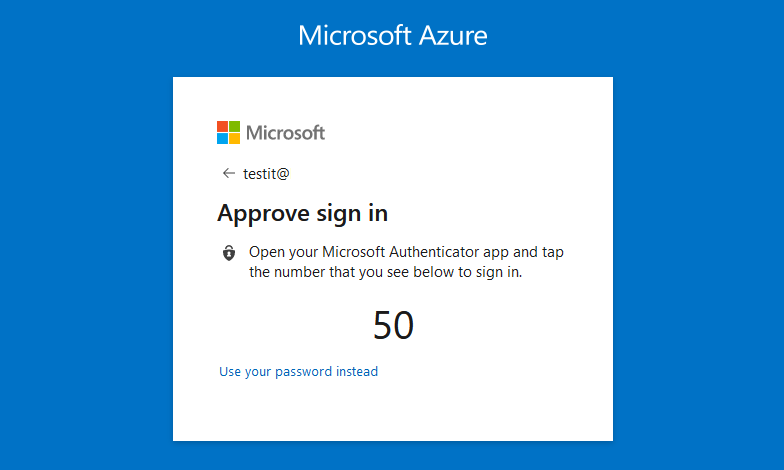Select the testit@ account name
The width and height of the screenshot is (784, 470).
(266, 173)
